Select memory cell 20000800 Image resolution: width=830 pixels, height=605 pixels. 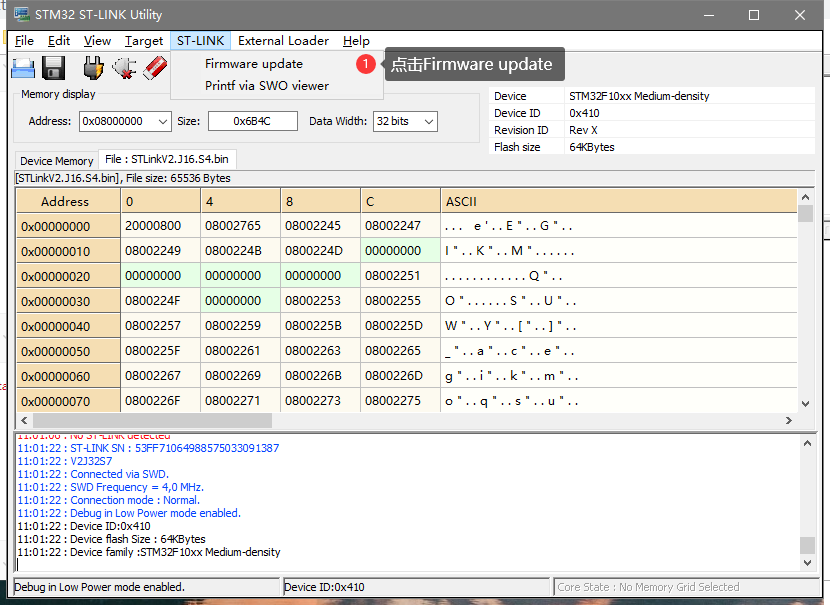click(x=161, y=226)
